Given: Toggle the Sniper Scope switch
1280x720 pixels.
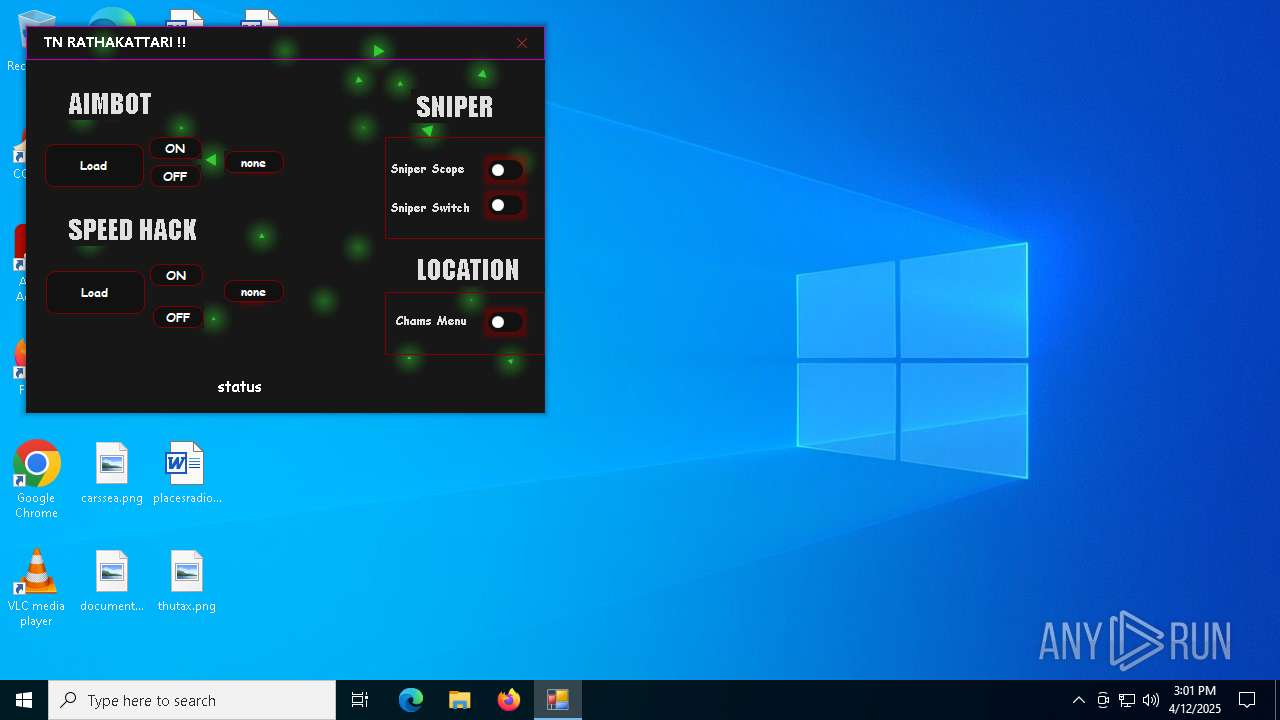Looking at the screenshot, I should [505, 170].
